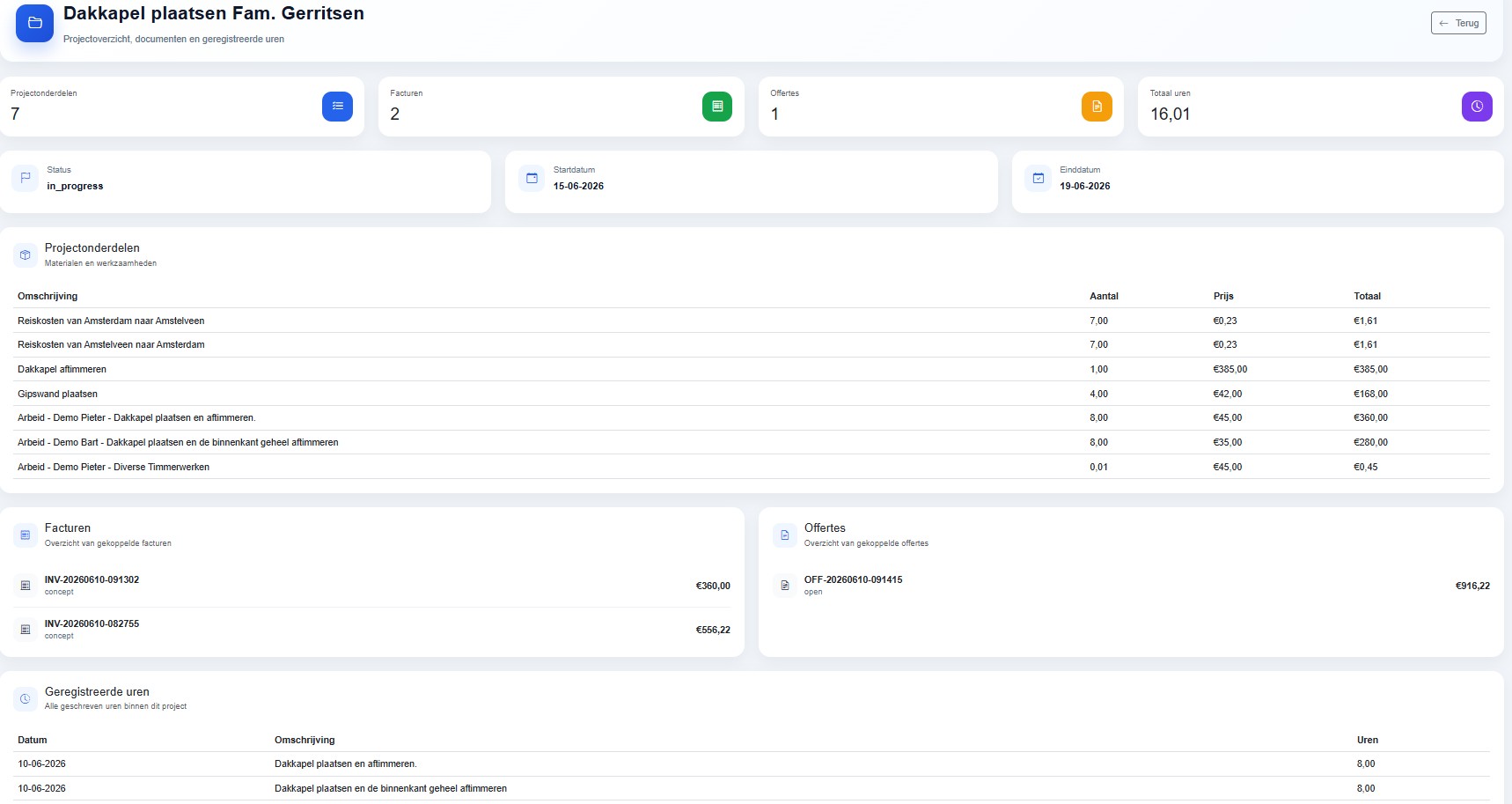
Task: Click the €556,22 invoice amount
Action: pos(713,630)
